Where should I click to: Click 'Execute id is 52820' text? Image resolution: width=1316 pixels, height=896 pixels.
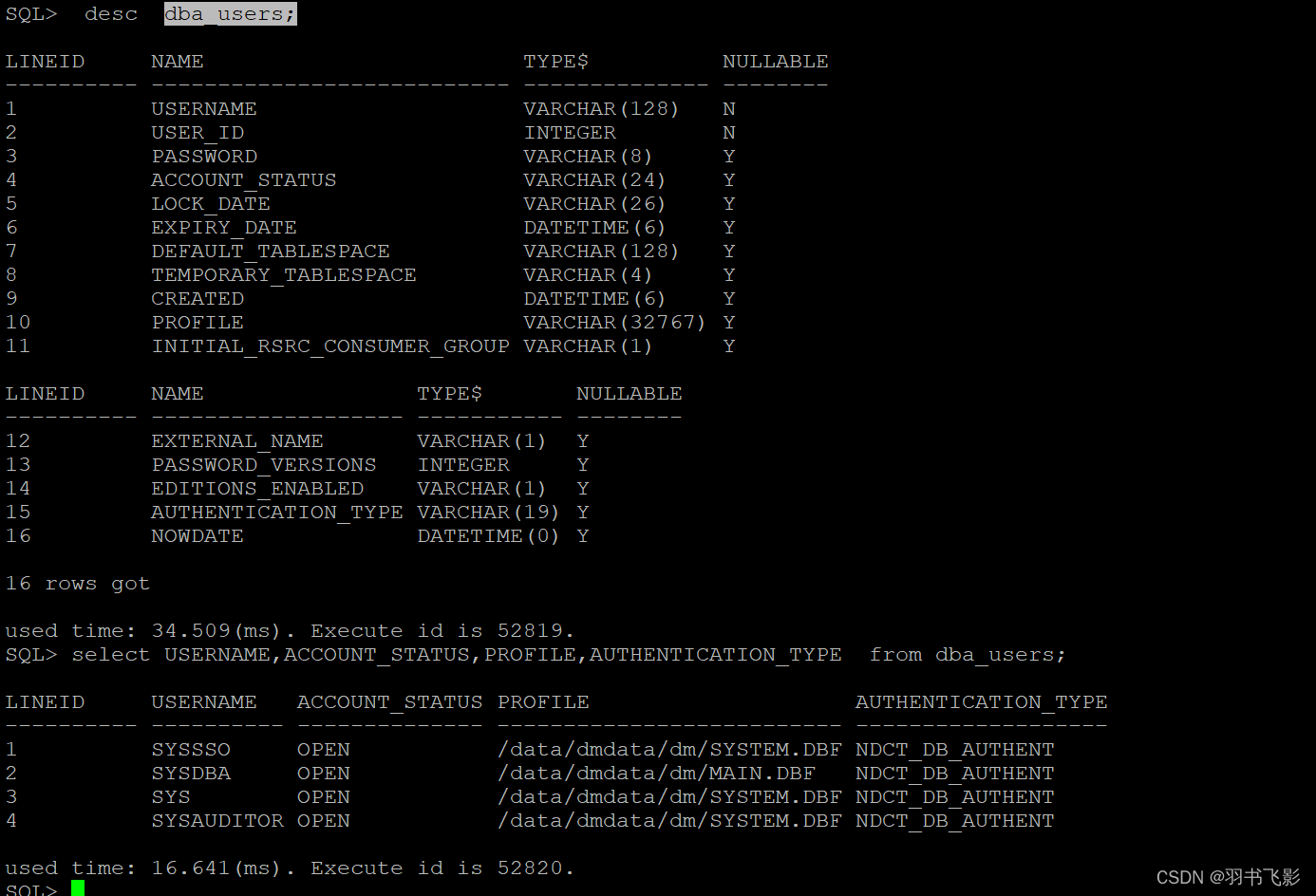point(438,868)
